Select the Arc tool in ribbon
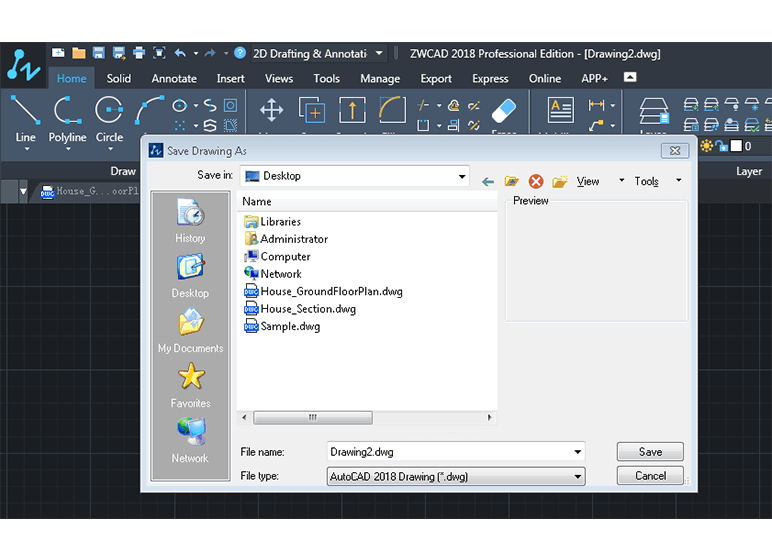This screenshot has width=772, height=560. coord(150,109)
